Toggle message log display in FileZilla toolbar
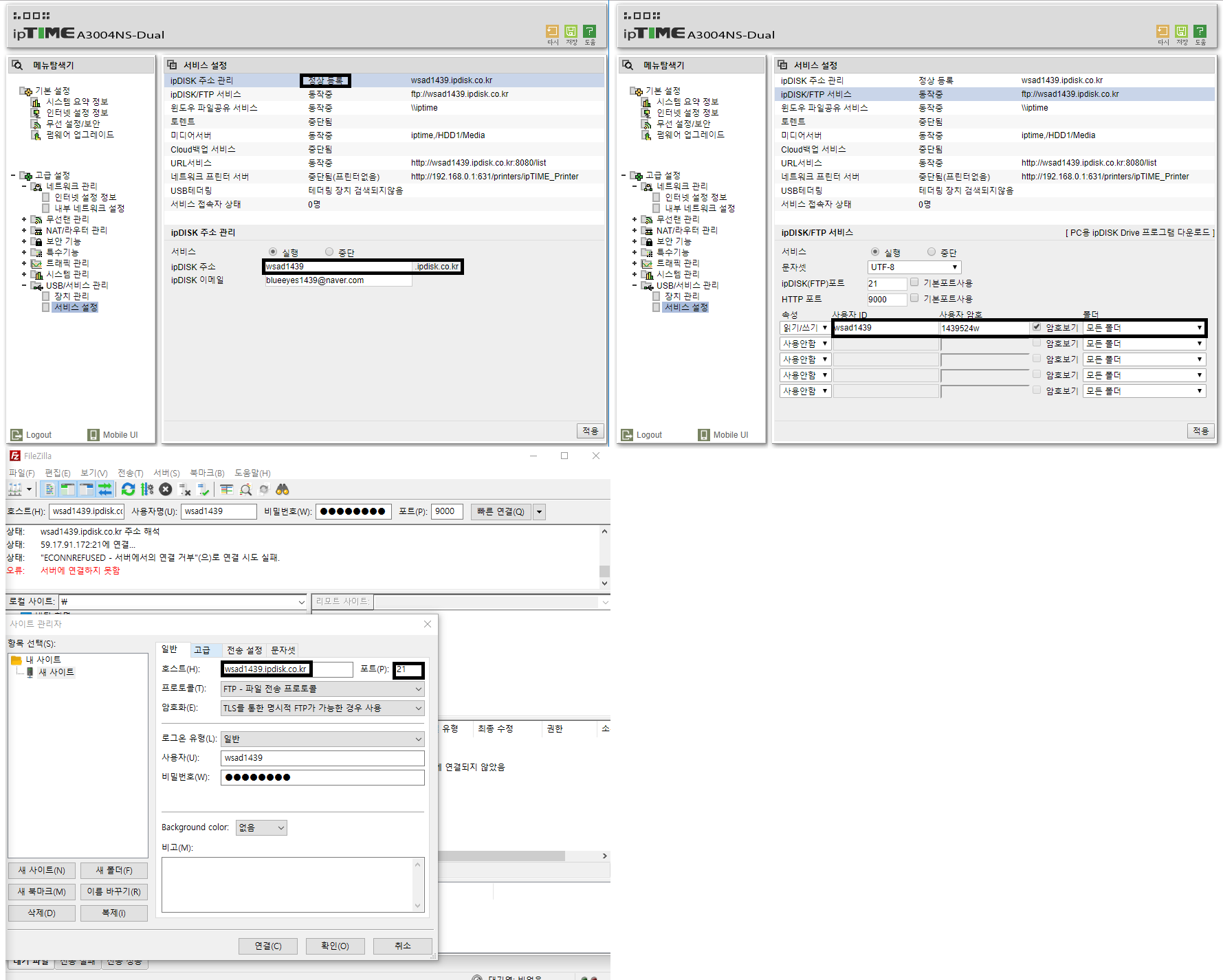1223x980 pixels. tap(49, 489)
